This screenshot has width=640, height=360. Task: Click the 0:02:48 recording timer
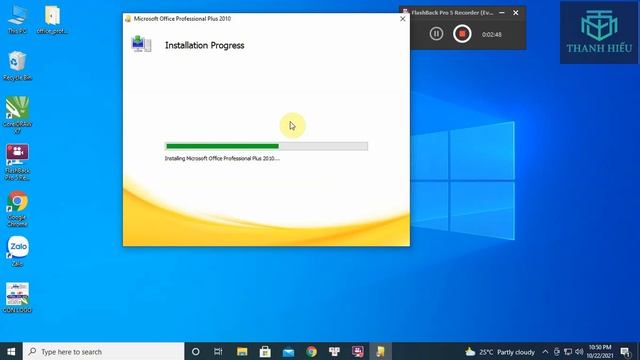point(491,34)
